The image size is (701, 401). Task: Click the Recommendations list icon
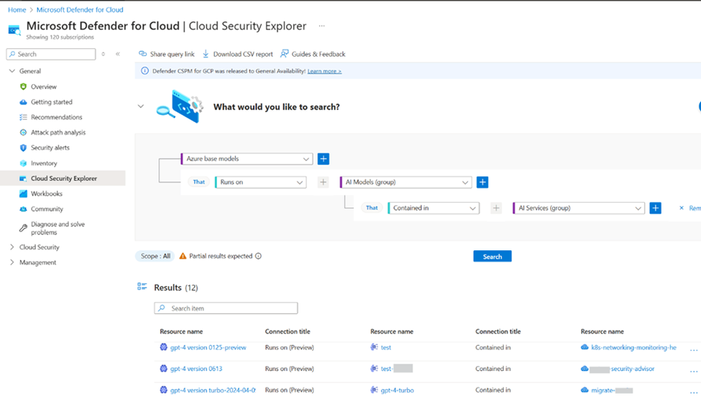23,117
